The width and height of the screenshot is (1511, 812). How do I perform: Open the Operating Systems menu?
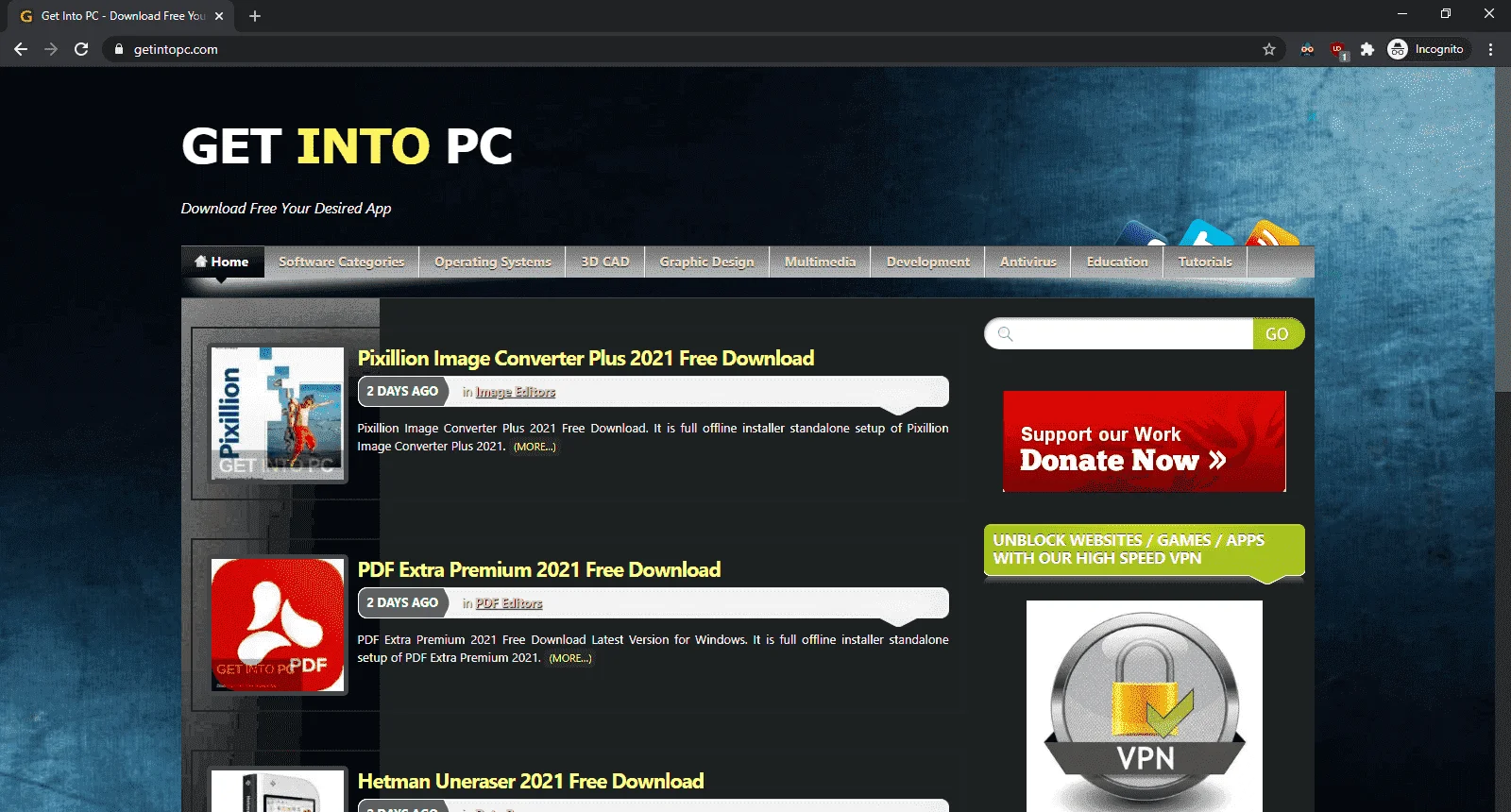(x=492, y=262)
